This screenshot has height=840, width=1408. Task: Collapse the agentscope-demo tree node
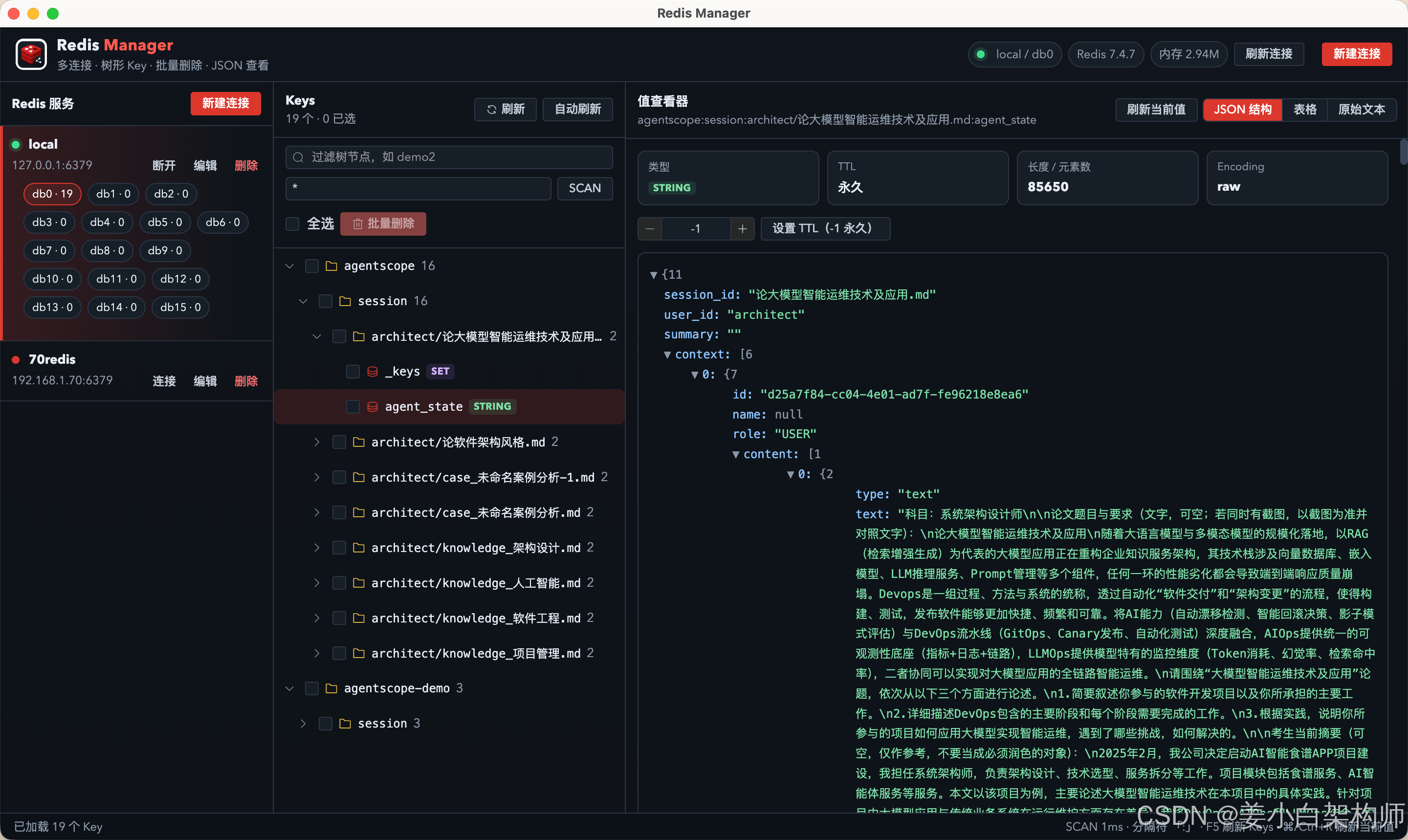[x=290, y=688]
